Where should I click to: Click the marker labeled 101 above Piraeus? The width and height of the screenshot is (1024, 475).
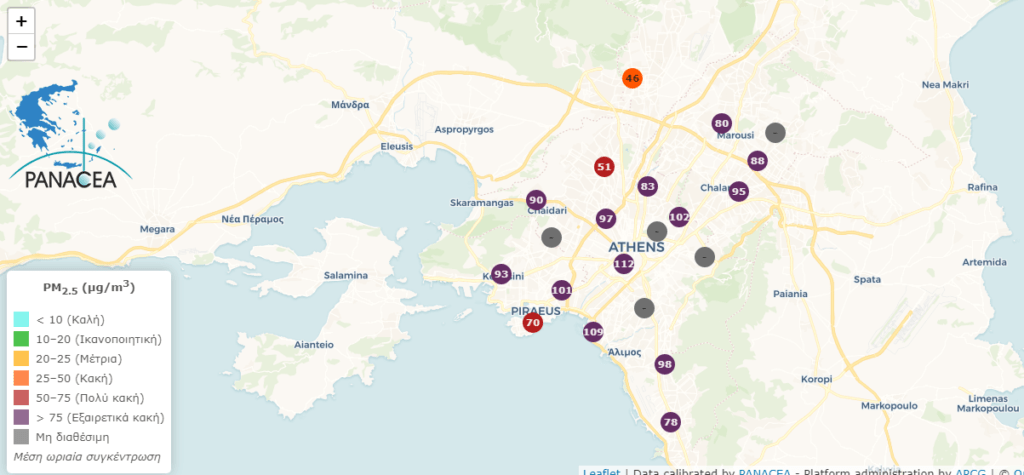click(x=562, y=291)
